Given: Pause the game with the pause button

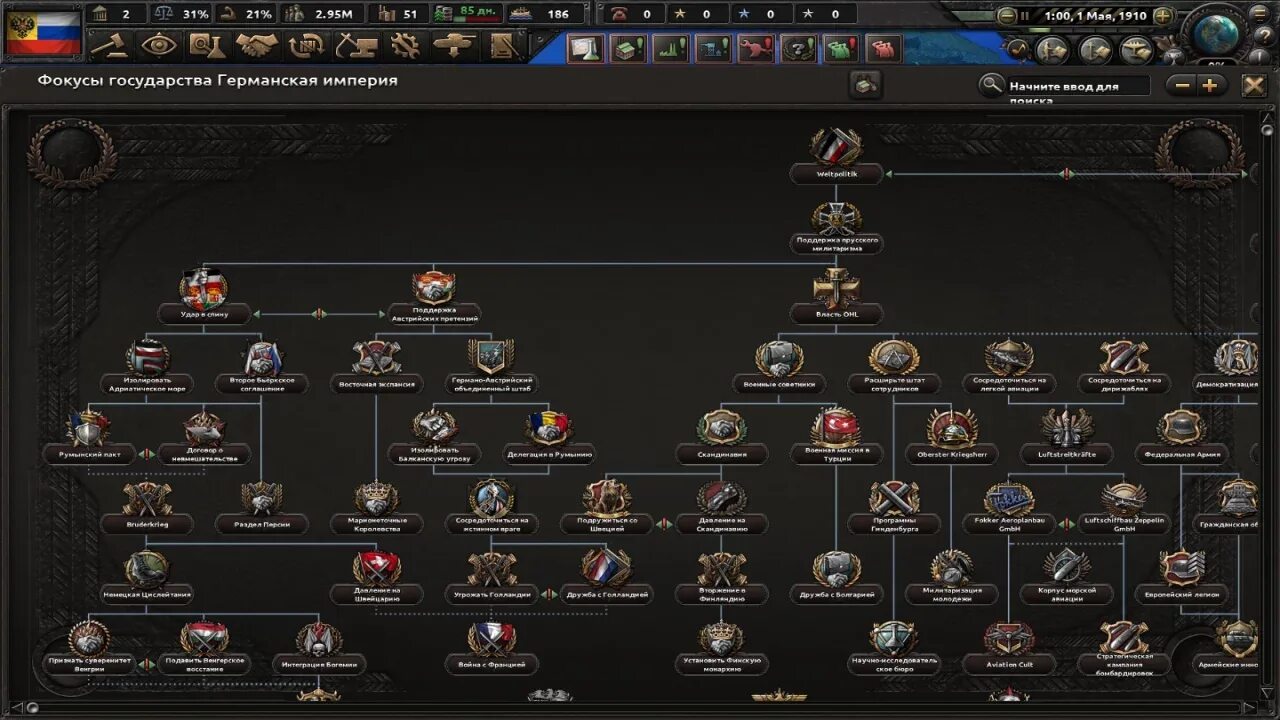Looking at the screenshot, I should click(x=1023, y=16).
